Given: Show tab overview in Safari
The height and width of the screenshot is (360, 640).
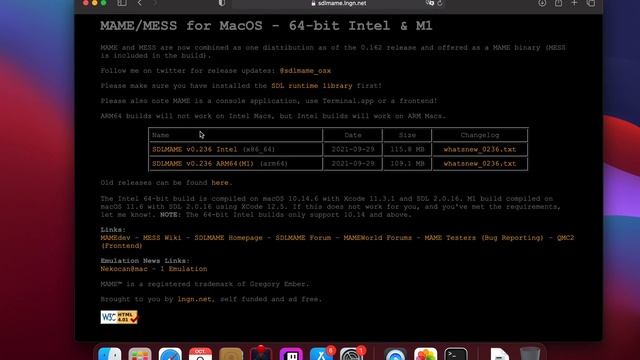Looking at the screenshot, I should [x=591, y=3].
